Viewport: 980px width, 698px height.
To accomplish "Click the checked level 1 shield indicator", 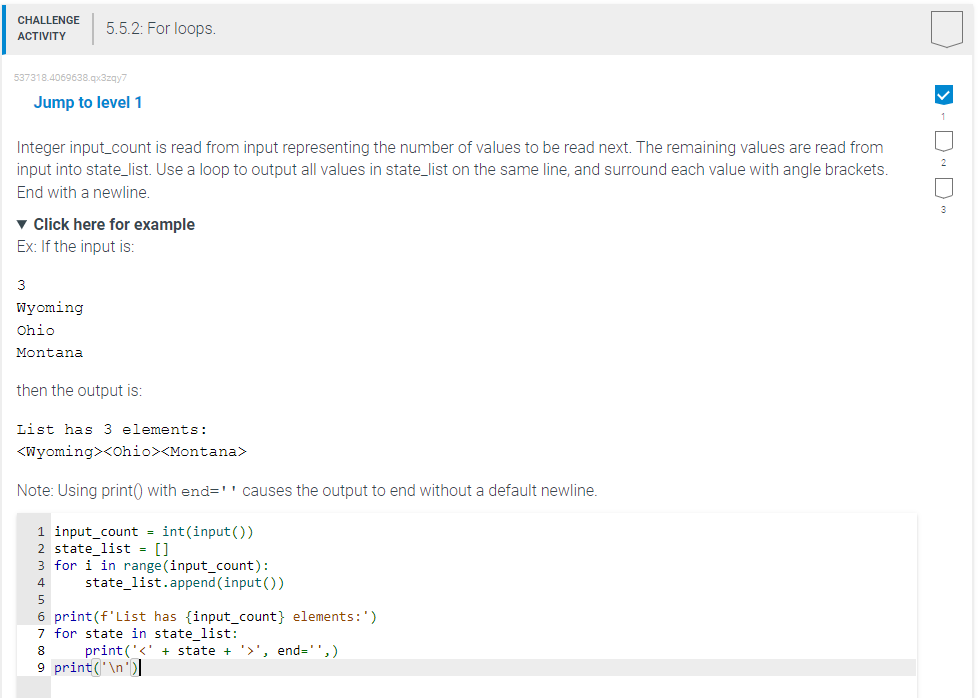I will 943,95.
